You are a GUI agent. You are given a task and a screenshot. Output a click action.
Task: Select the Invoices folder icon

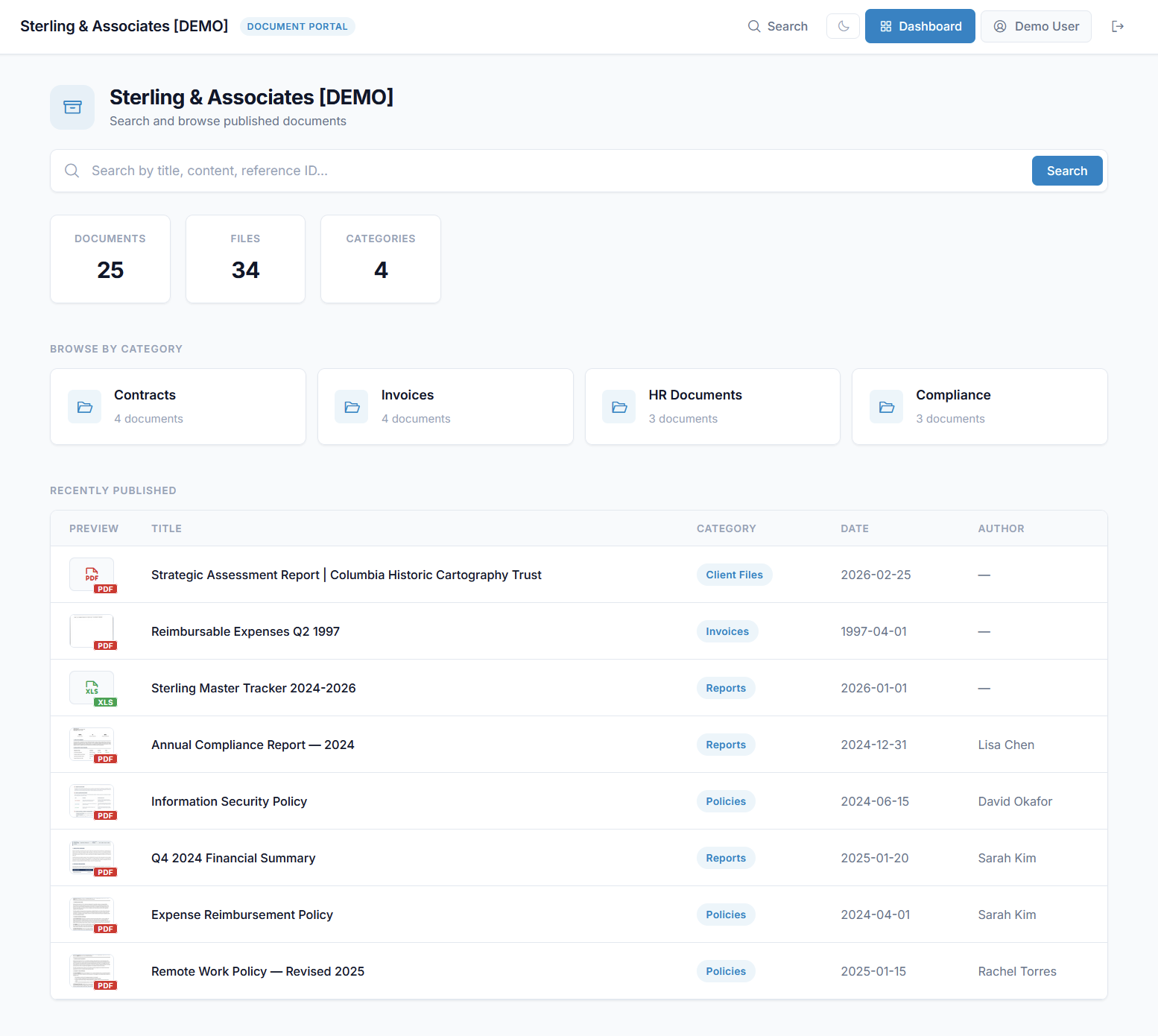352,406
